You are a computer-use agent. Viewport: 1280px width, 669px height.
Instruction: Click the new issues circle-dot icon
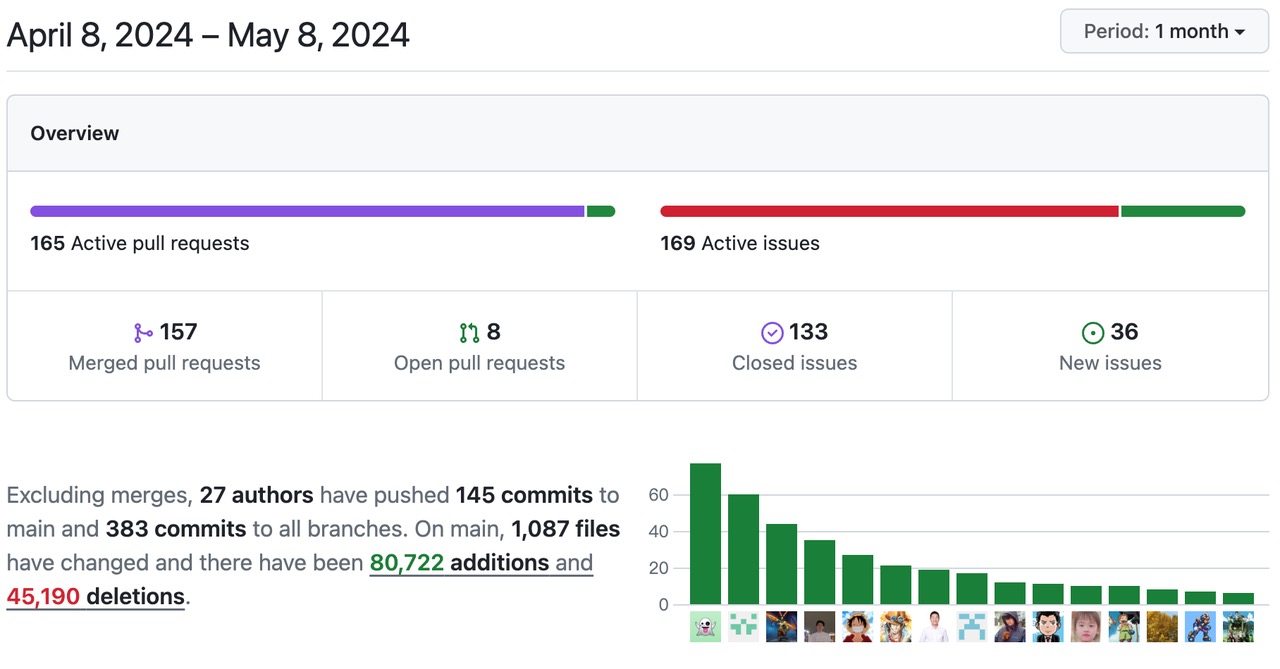1093,332
